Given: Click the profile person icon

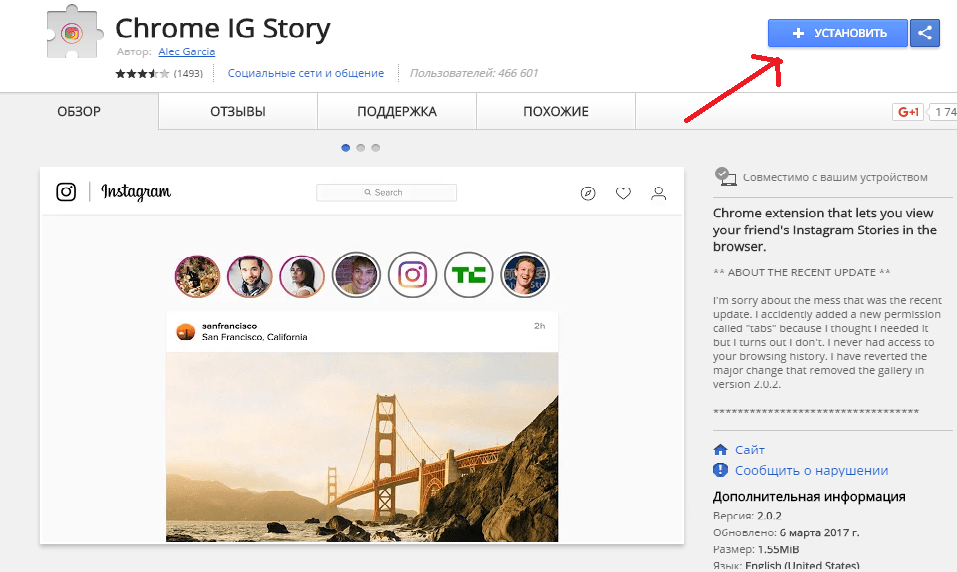Looking at the screenshot, I should 659,194.
